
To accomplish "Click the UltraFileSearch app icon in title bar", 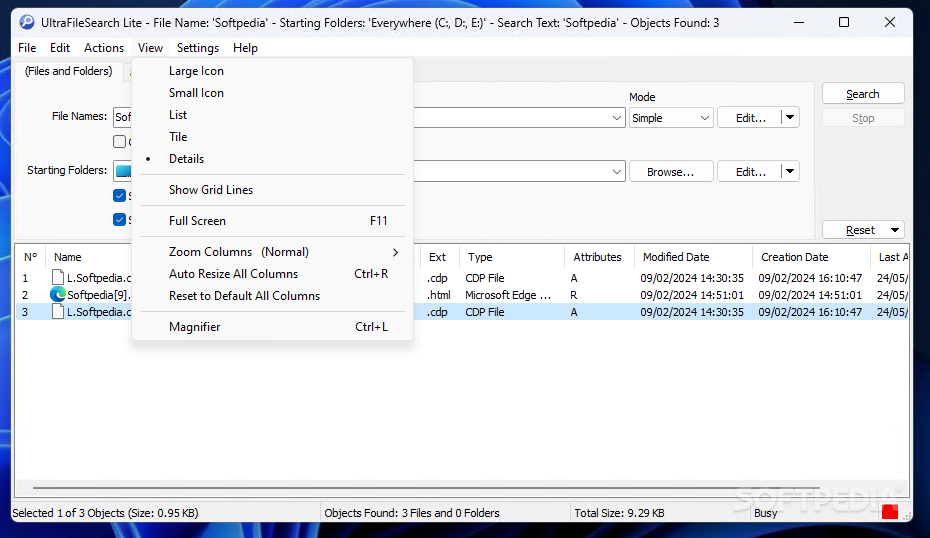I will point(27,23).
